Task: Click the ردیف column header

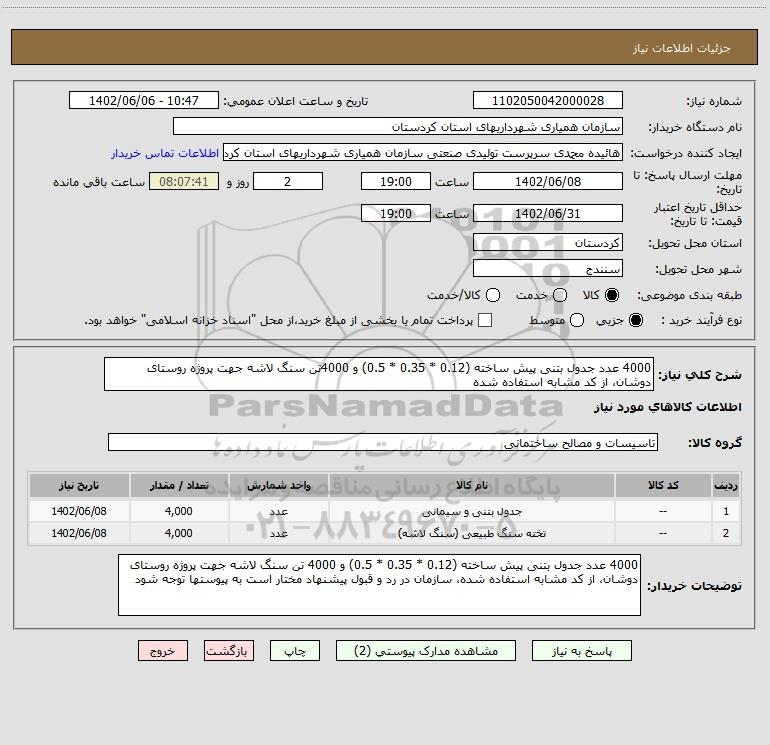Action: (726, 485)
